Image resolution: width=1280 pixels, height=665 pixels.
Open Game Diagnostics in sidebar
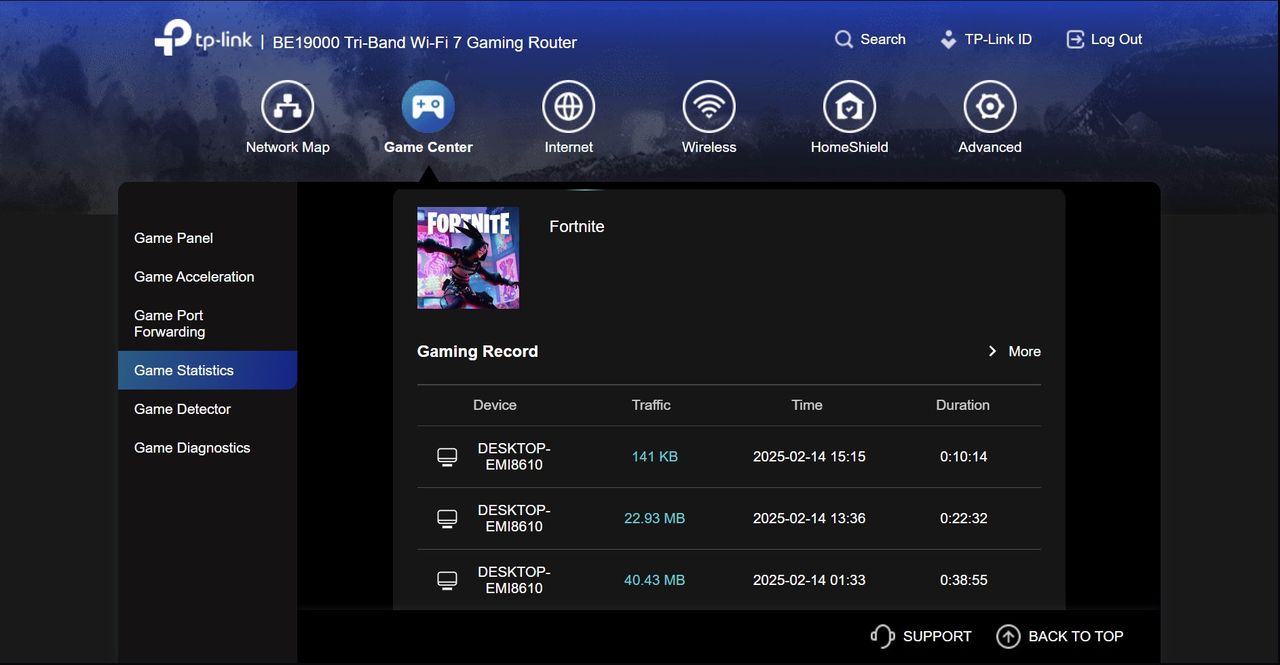coord(192,448)
